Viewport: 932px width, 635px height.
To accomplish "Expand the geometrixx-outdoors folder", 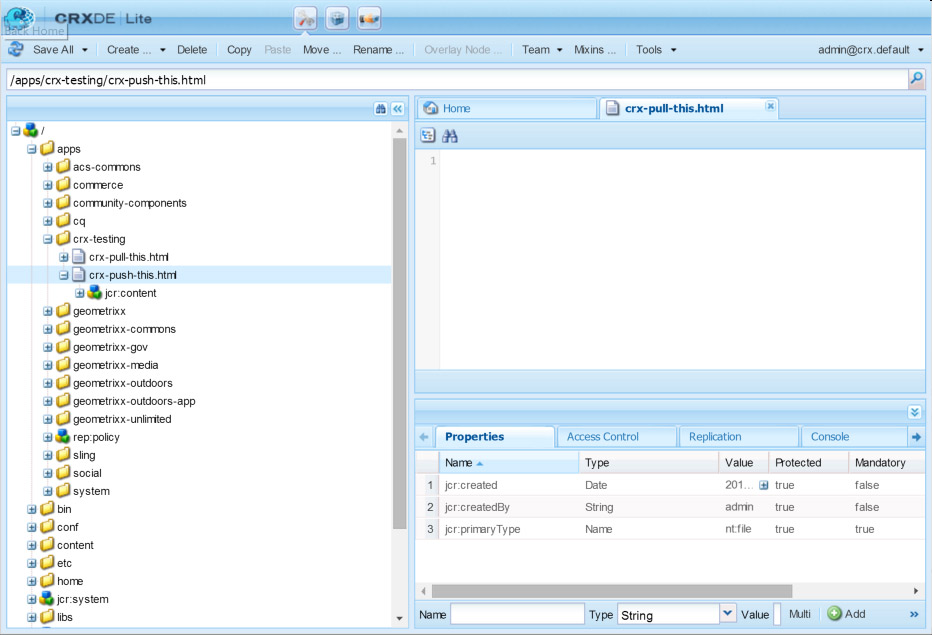I will tap(48, 383).
